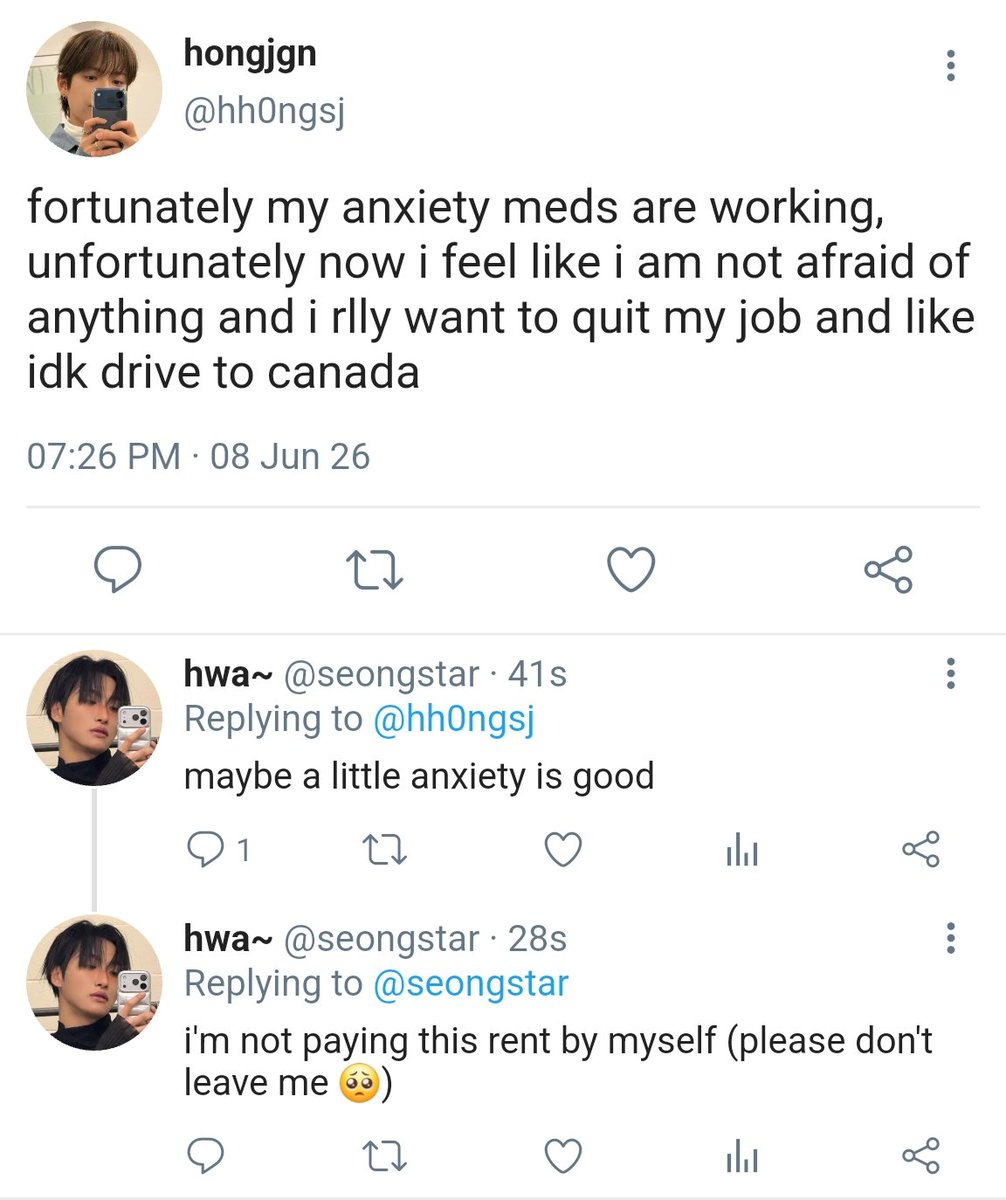View analytics for 'maybe a little anxiety' reply
The height and width of the screenshot is (1200, 1006).
[741, 852]
